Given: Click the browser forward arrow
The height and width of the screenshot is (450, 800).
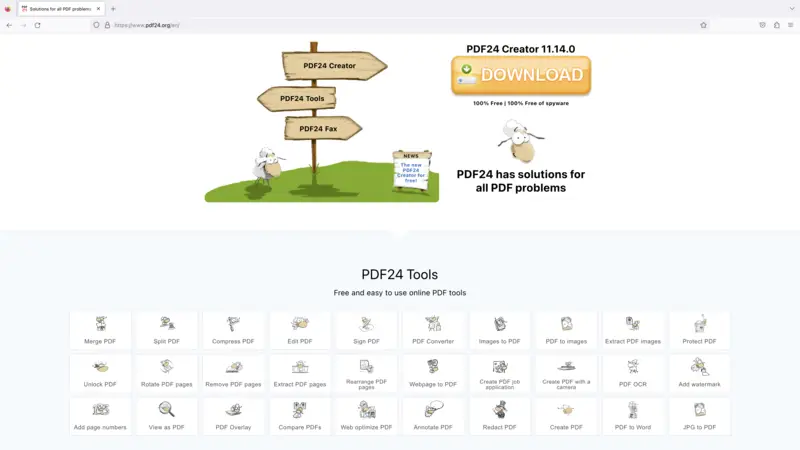Looking at the screenshot, I should [x=23, y=25].
